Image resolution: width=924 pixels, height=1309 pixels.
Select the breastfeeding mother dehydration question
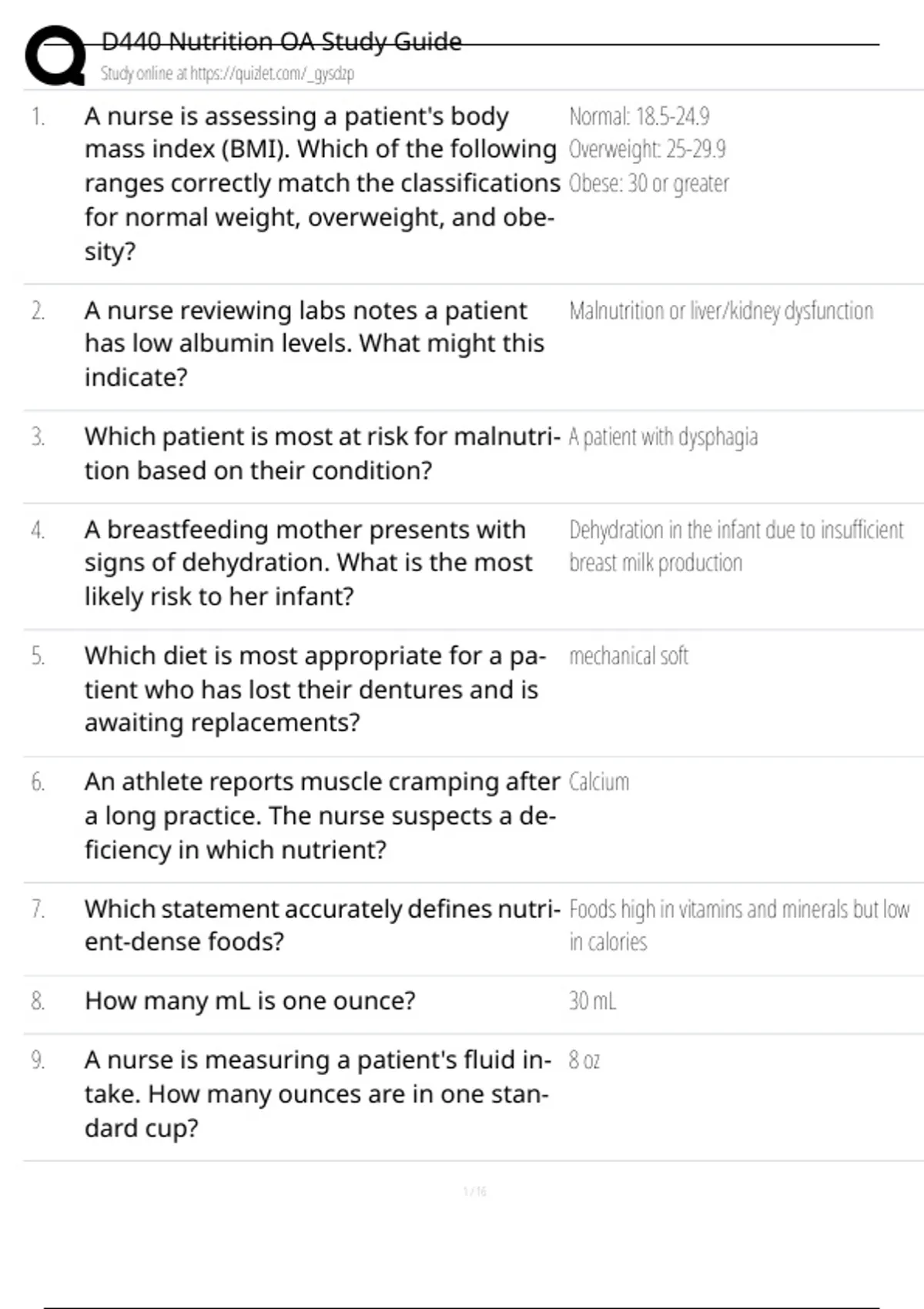(x=308, y=563)
